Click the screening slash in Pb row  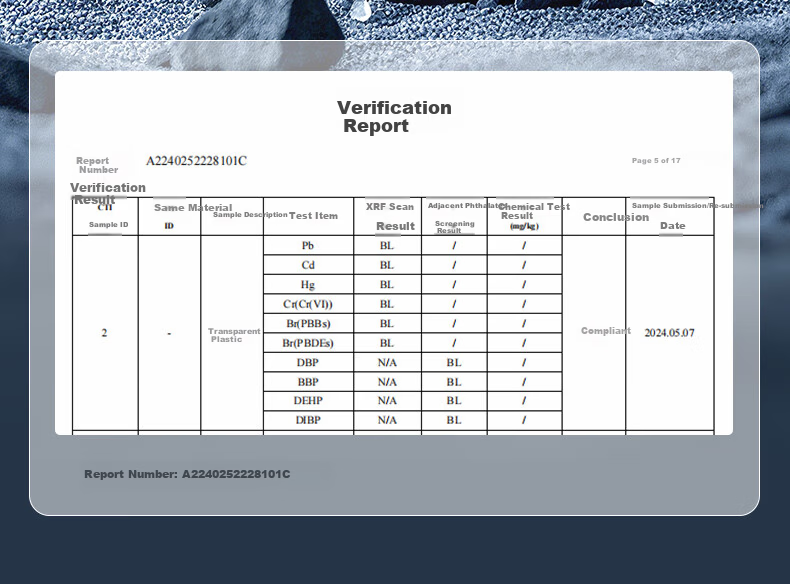pyautogui.click(x=454, y=245)
